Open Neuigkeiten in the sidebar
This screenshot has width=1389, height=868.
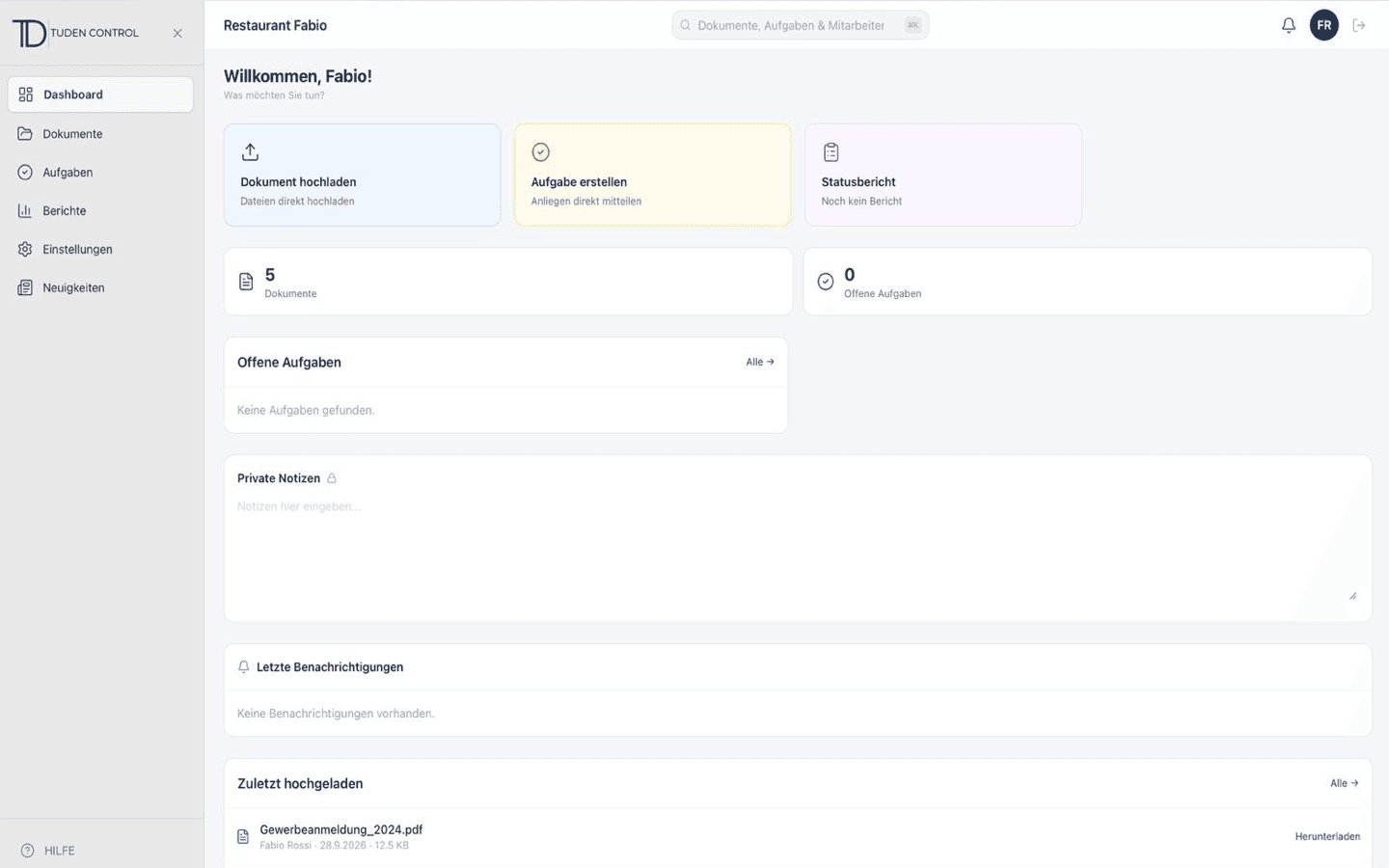100,288
